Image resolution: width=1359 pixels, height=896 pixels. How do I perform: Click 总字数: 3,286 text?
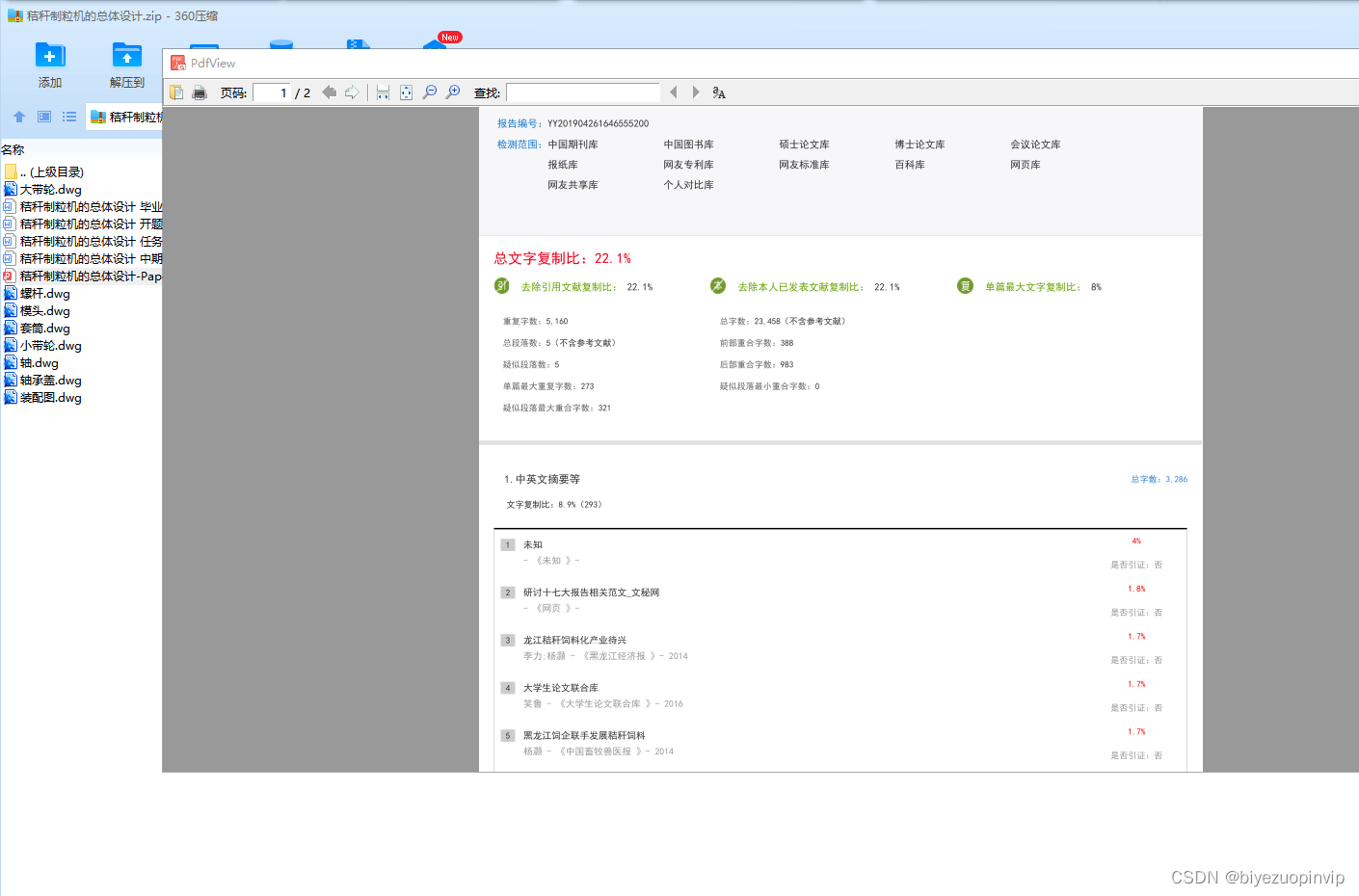pos(1159,479)
